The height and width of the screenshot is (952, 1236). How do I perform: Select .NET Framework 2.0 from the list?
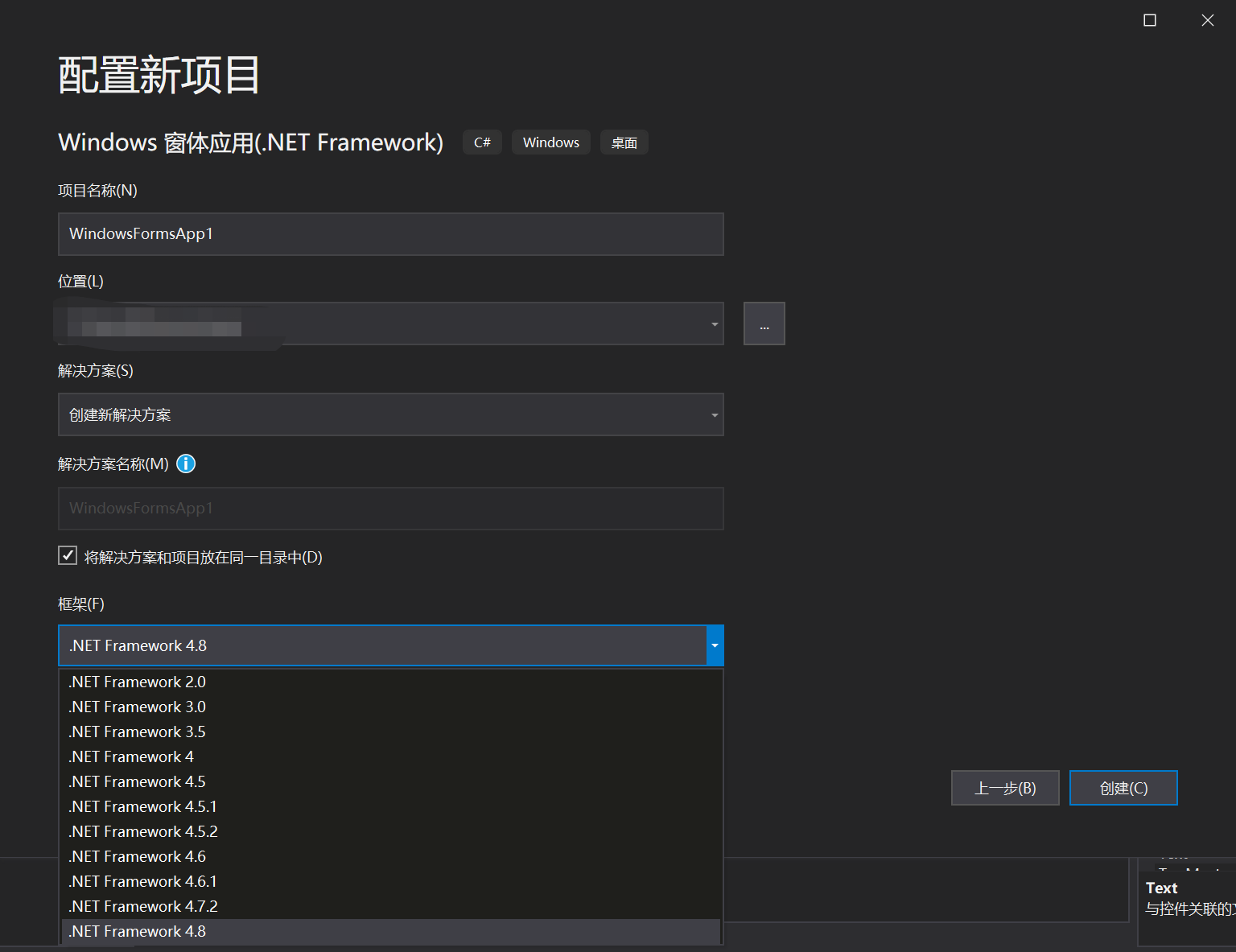tap(136, 681)
